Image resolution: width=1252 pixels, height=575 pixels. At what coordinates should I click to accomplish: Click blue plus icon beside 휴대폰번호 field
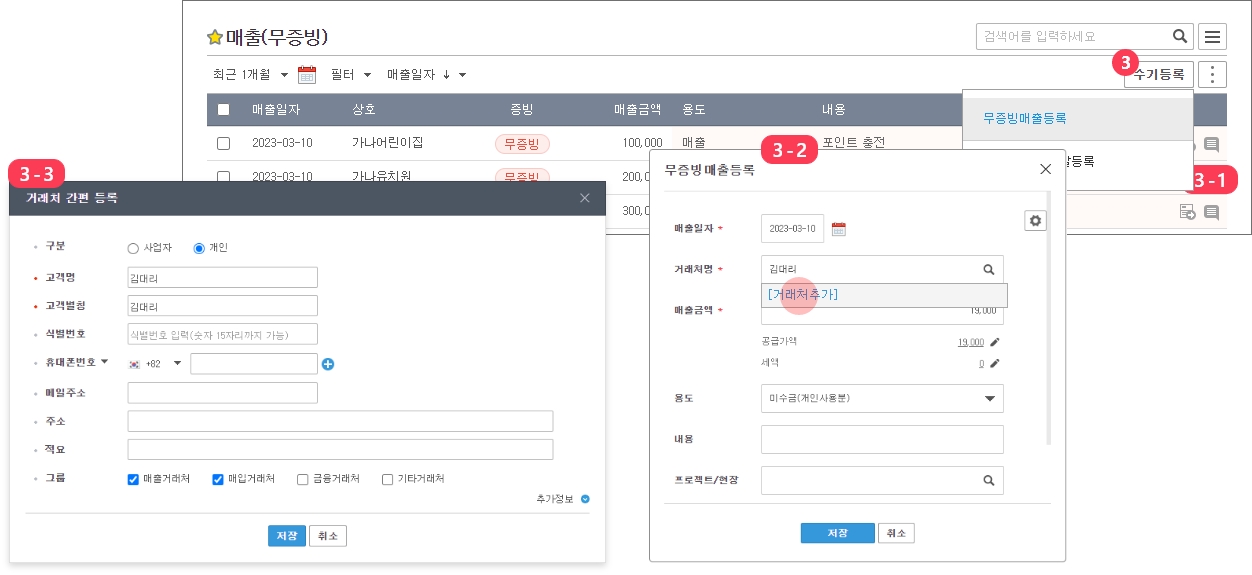[328, 364]
